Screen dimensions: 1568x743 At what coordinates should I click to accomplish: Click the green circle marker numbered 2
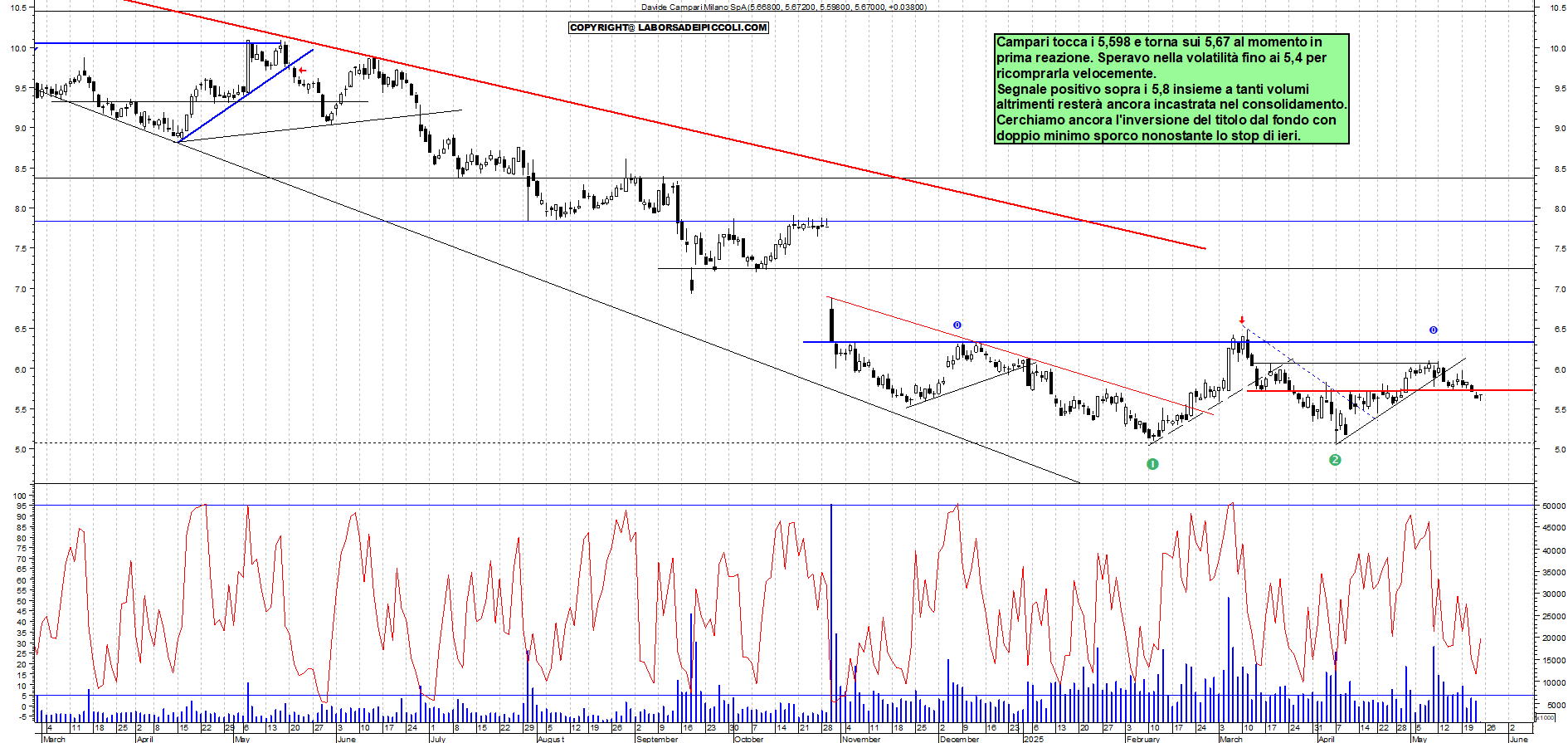(x=1335, y=460)
